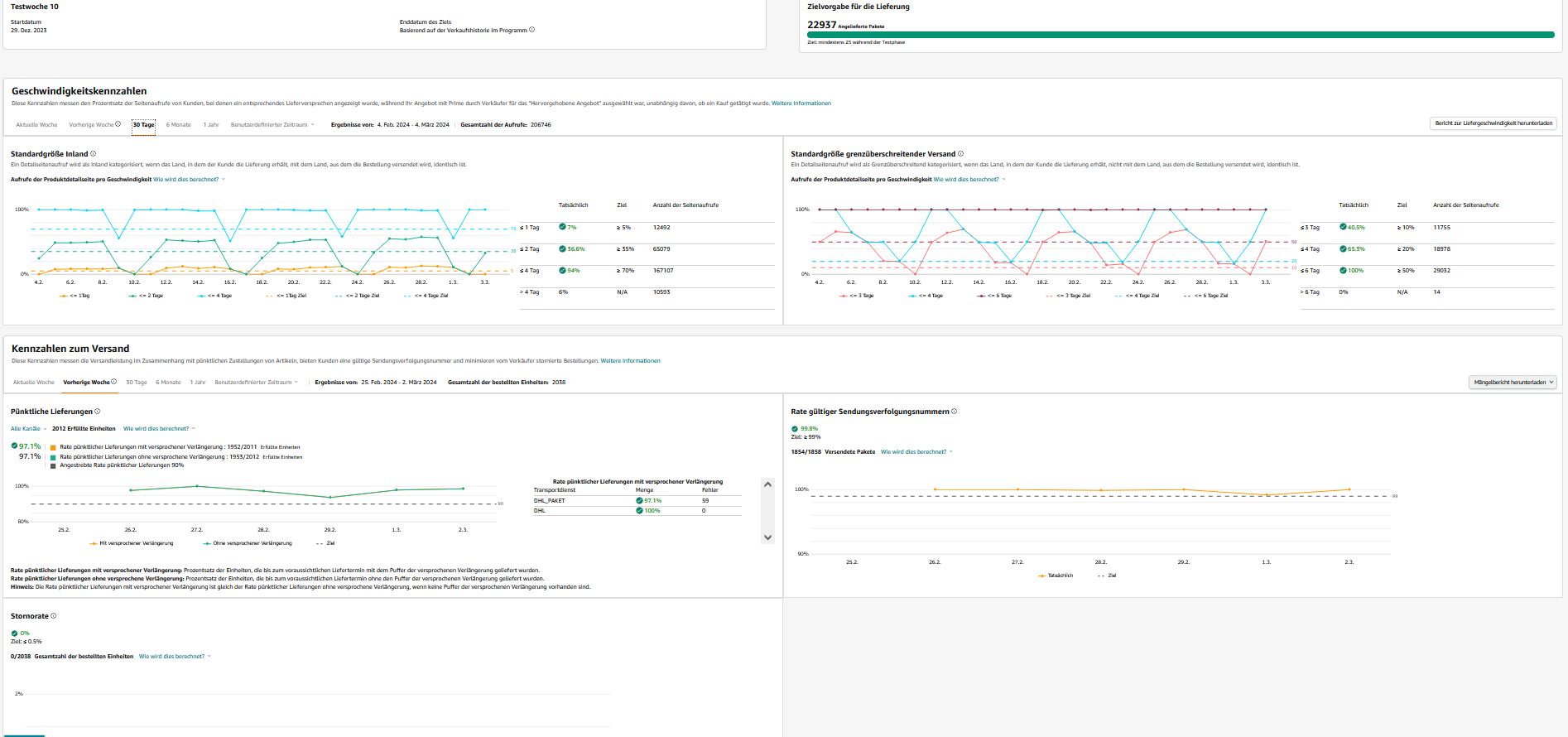1568x737 pixels.
Task: Toggle 'Ohne versprochener Verlängerung' legend entry
Action: coord(248,543)
